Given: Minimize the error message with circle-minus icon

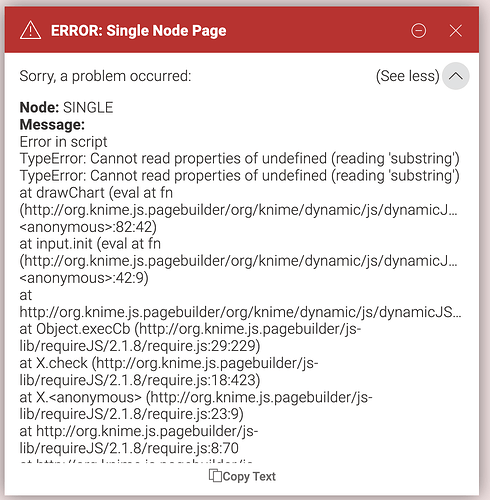Looking at the screenshot, I should pyautogui.click(x=418, y=31).
